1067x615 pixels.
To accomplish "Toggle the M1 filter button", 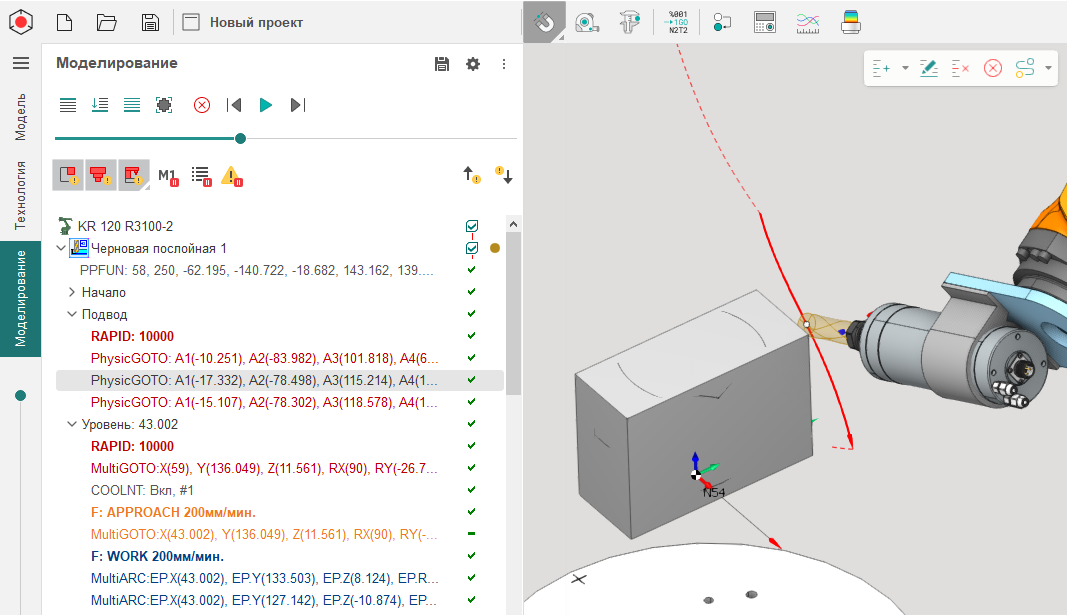I will click(x=167, y=176).
